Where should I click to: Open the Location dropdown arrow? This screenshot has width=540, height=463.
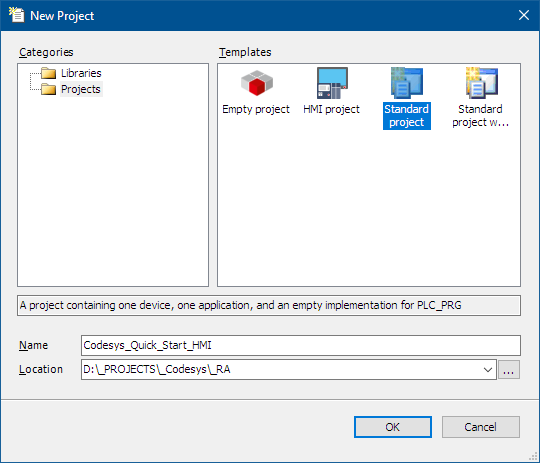tap(487, 370)
